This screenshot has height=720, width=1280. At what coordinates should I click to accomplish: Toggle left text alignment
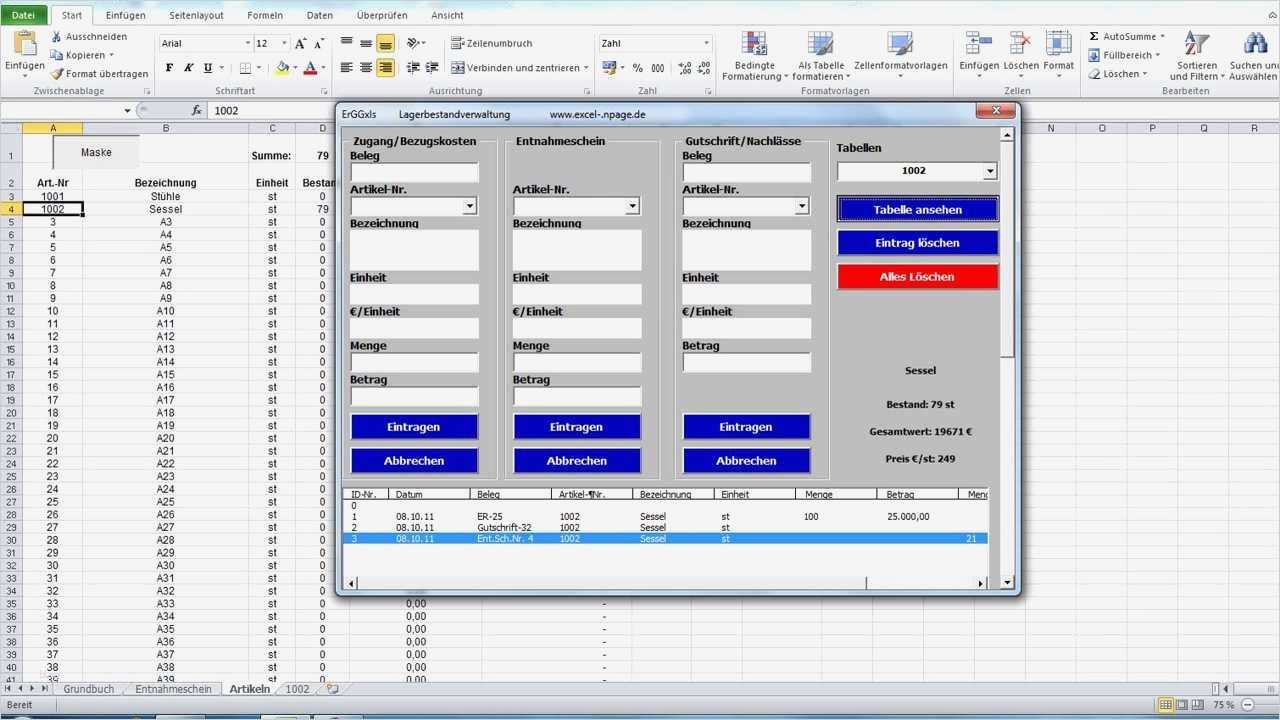point(346,68)
